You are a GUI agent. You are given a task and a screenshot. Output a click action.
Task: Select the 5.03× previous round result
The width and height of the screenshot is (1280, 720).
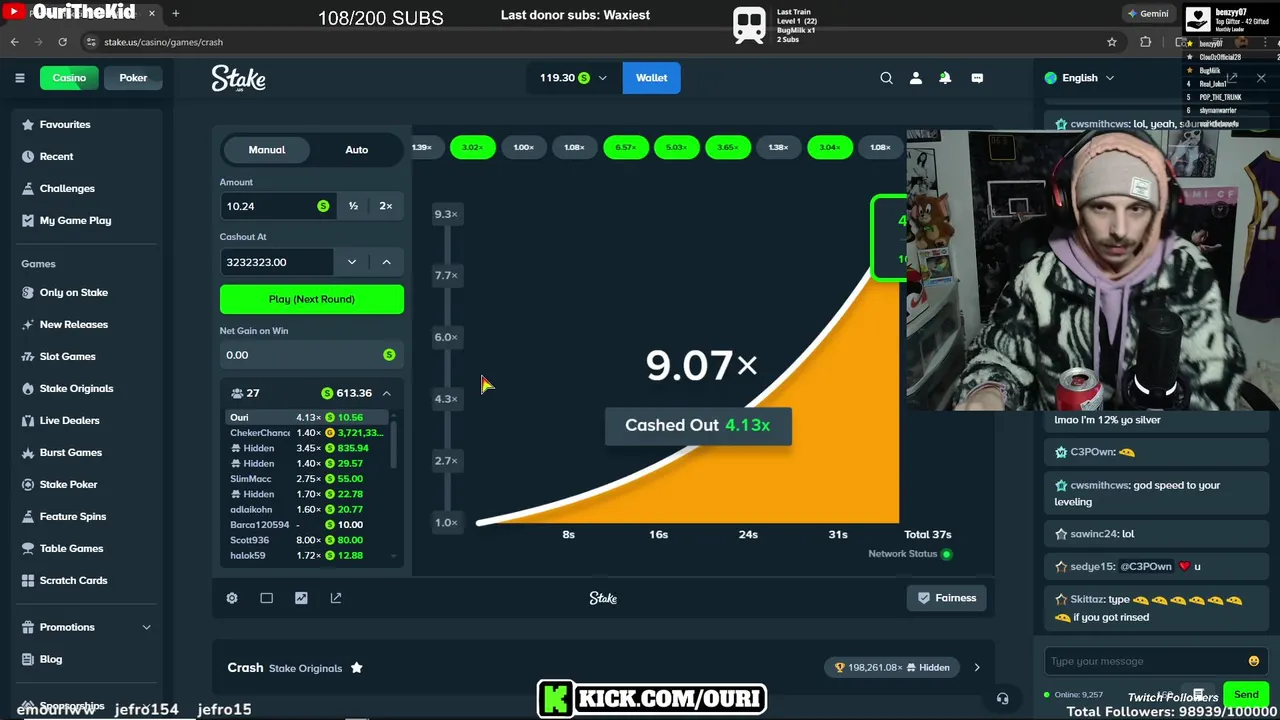click(677, 148)
